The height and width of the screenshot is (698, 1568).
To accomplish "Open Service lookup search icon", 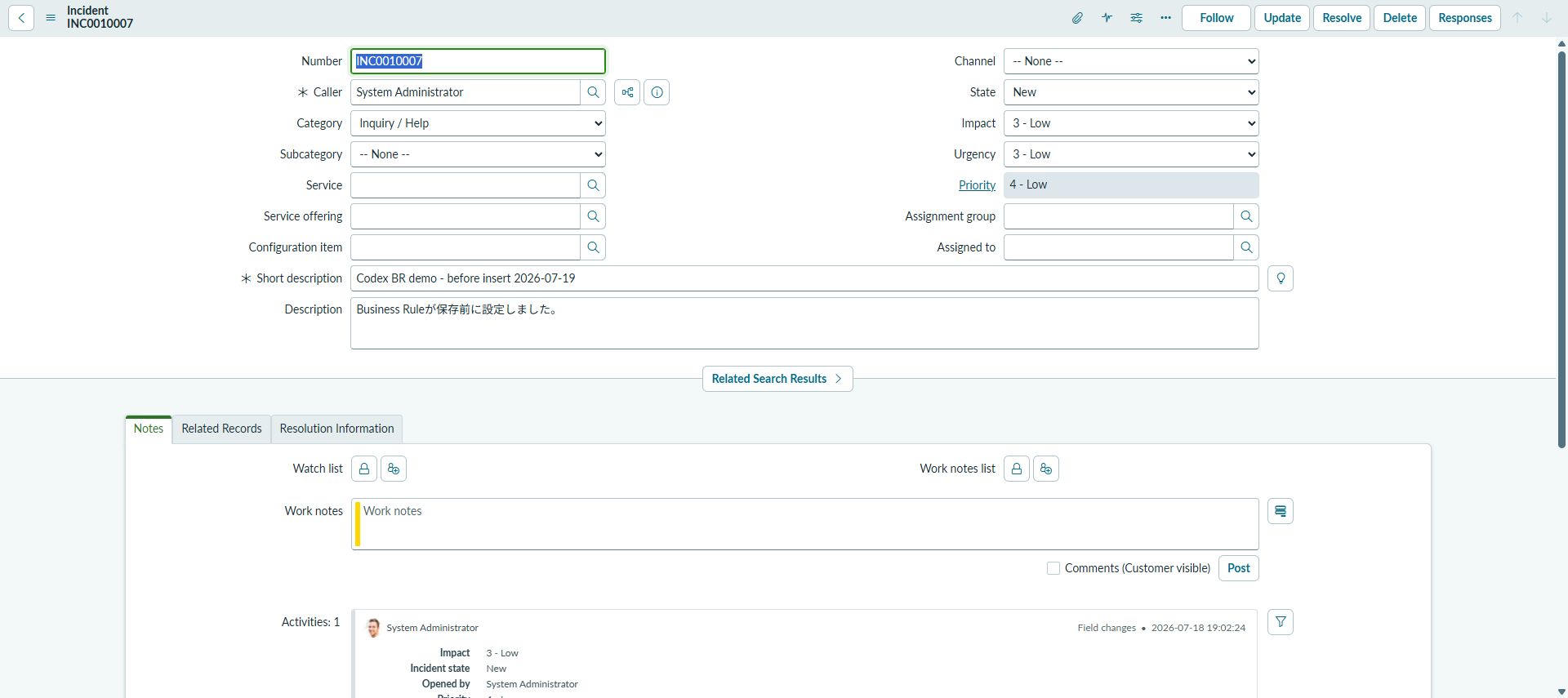I will pos(593,185).
